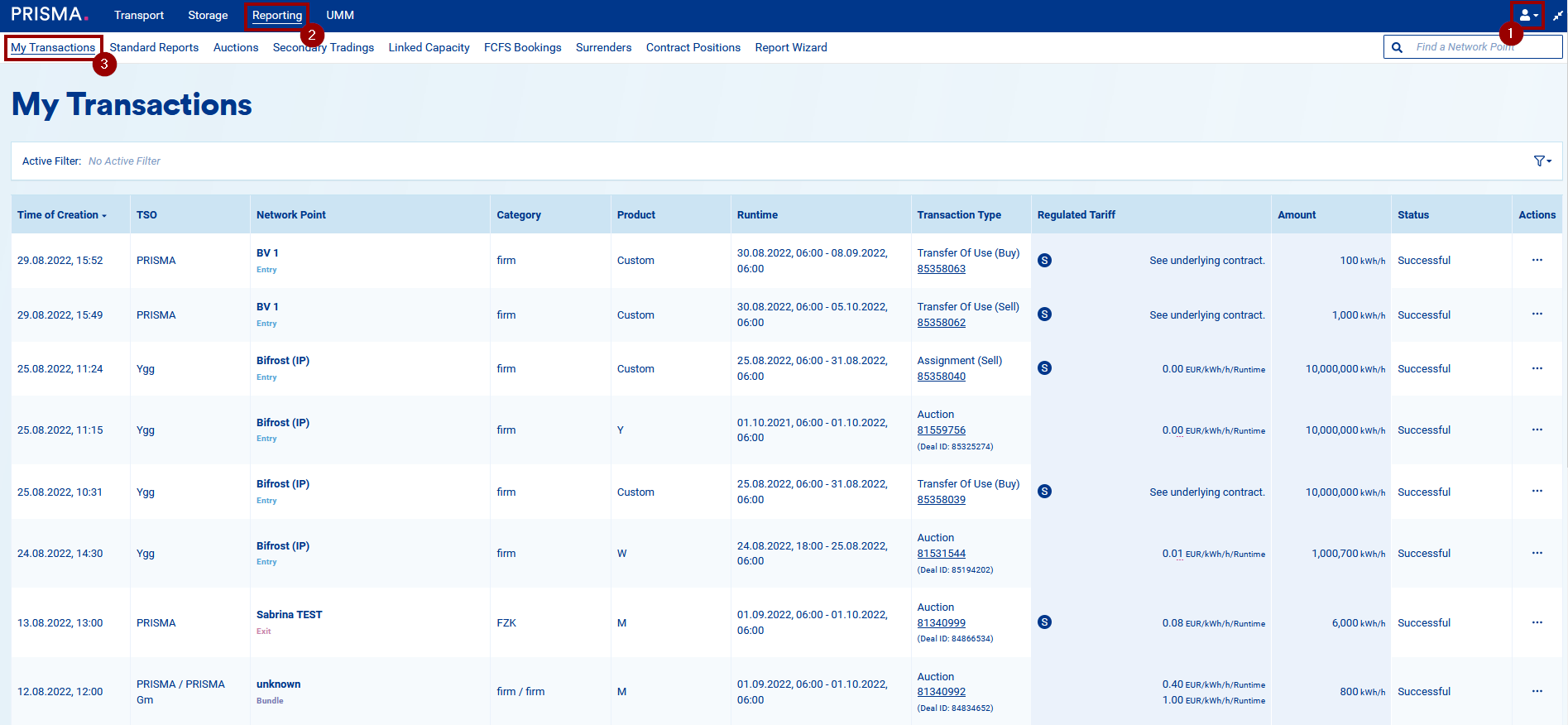Switch to Standard Reports tab

point(154,47)
